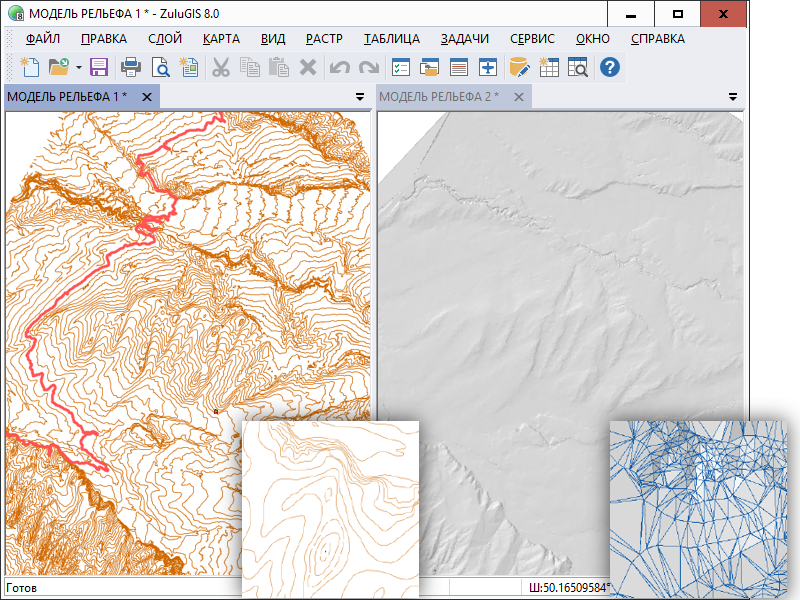This screenshot has width=800, height=600.
Task: Select the МОДЕЛЬ РЕЛЬЕФА 1 tab
Action: 67,97
